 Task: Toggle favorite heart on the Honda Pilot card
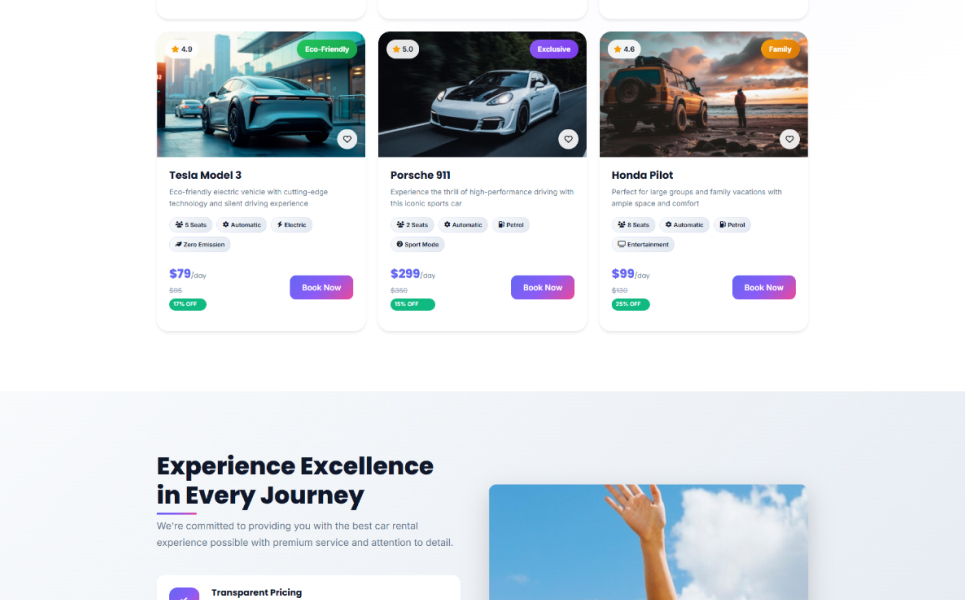click(x=789, y=139)
